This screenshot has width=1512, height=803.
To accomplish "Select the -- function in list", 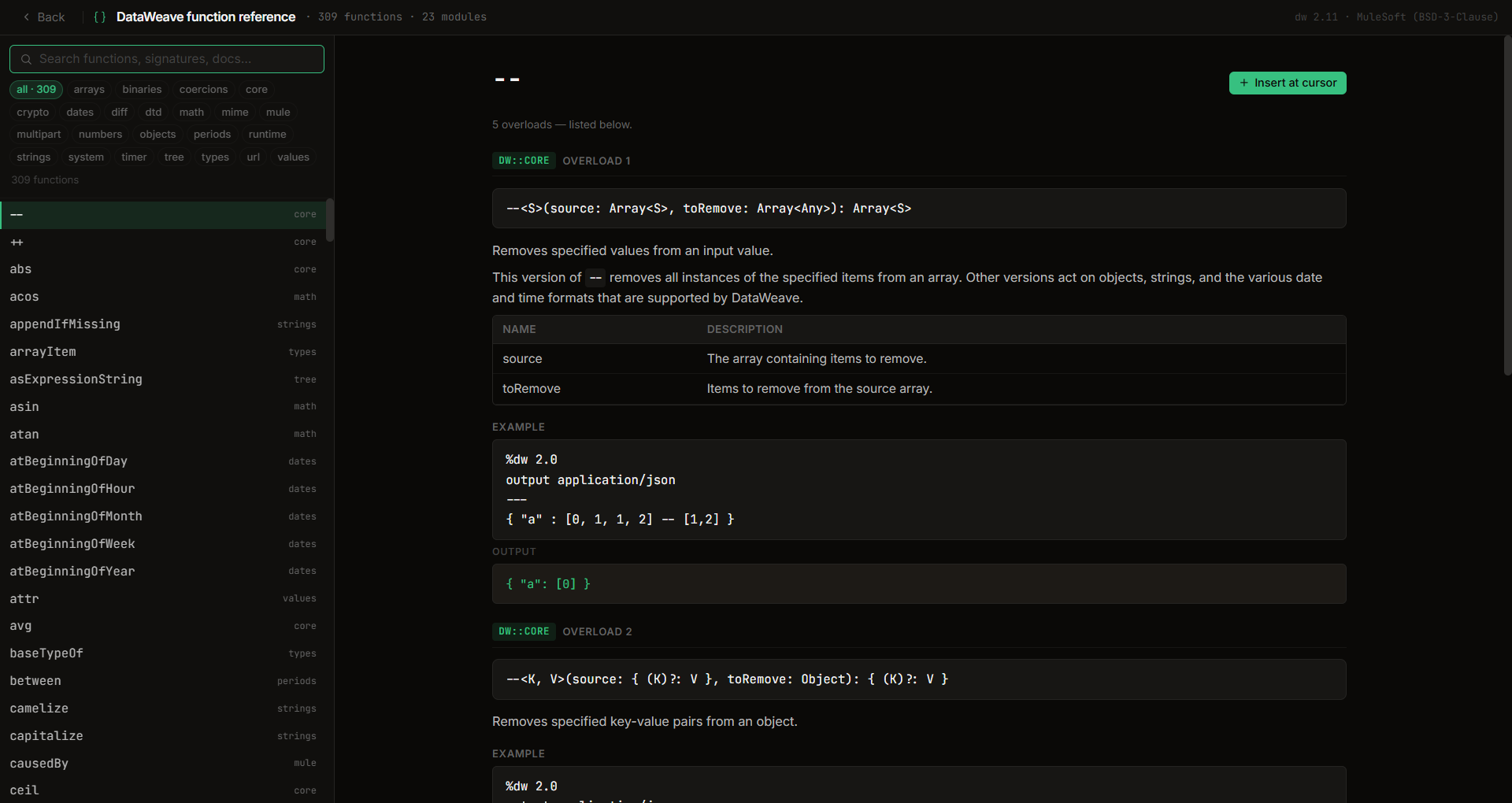I will [163, 215].
